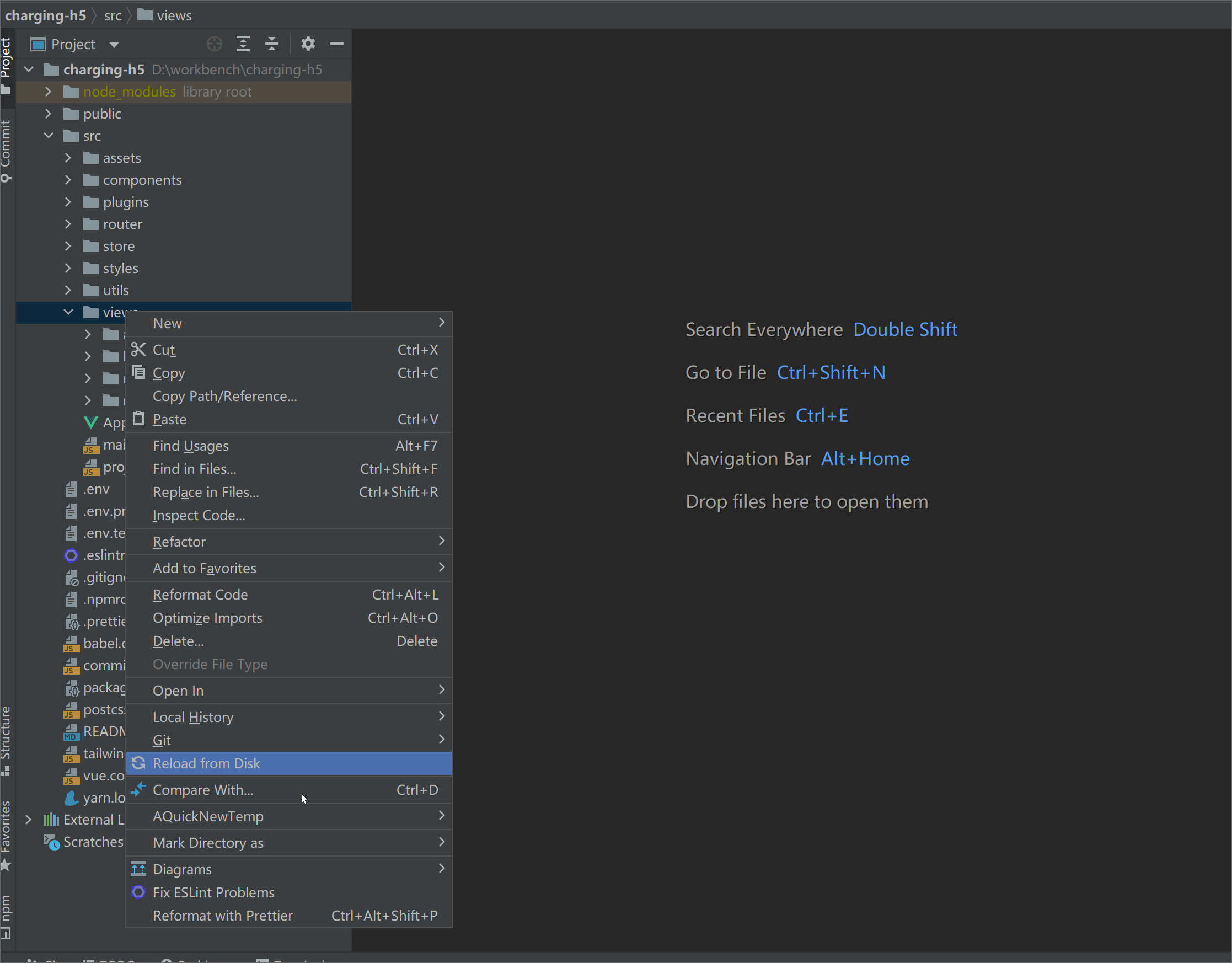This screenshot has width=1232, height=963.
Task: Click the External Libraries icon
Action: (51, 820)
